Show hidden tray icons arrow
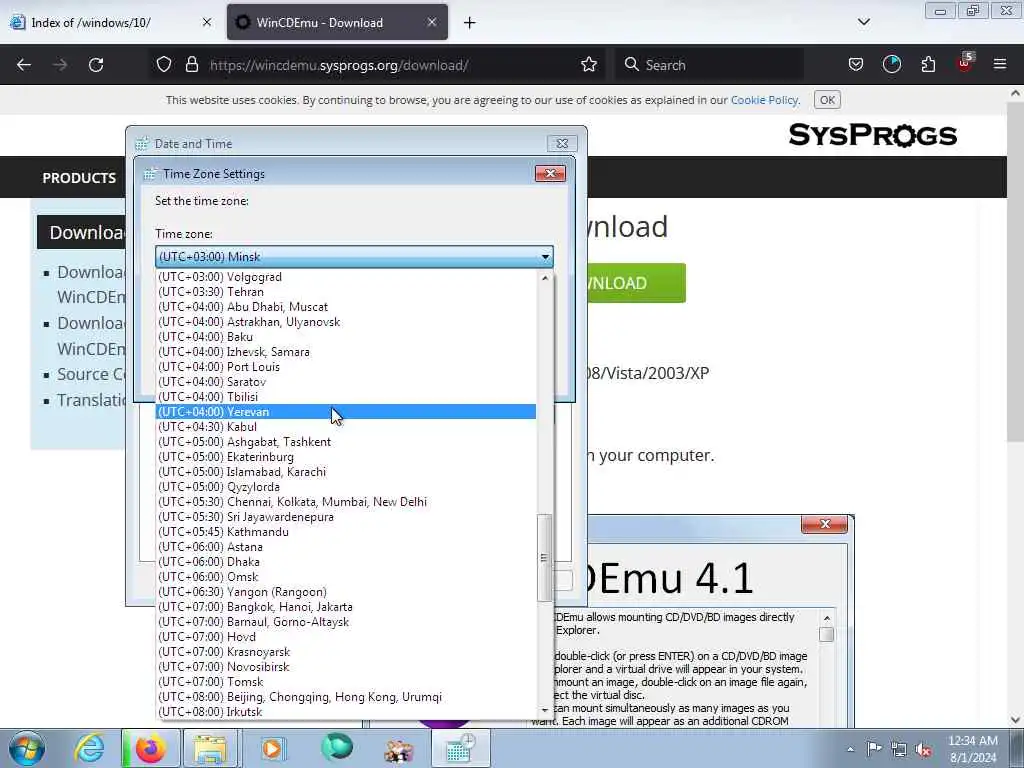This screenshot has width=1024, height=768. click(850, 749)
